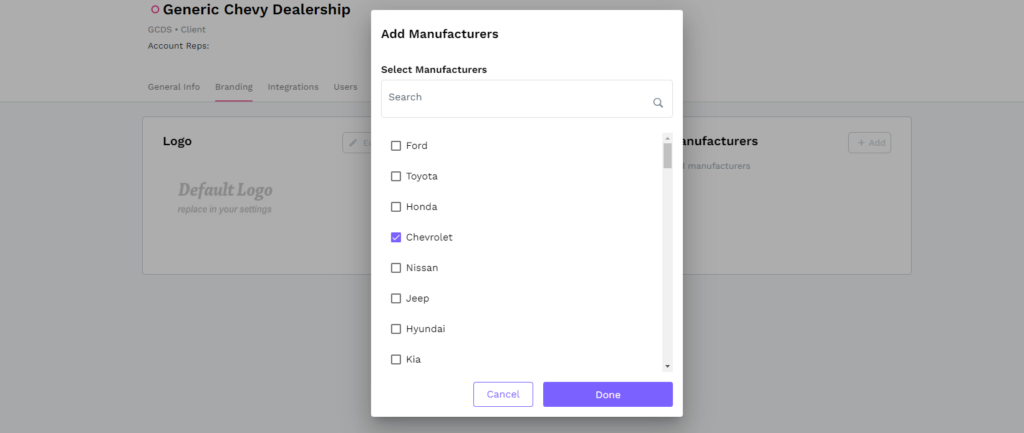Toggle the Kia checkbox
Screen dimensions: 1024x433
pyautogui.click(x=396, y=359)
